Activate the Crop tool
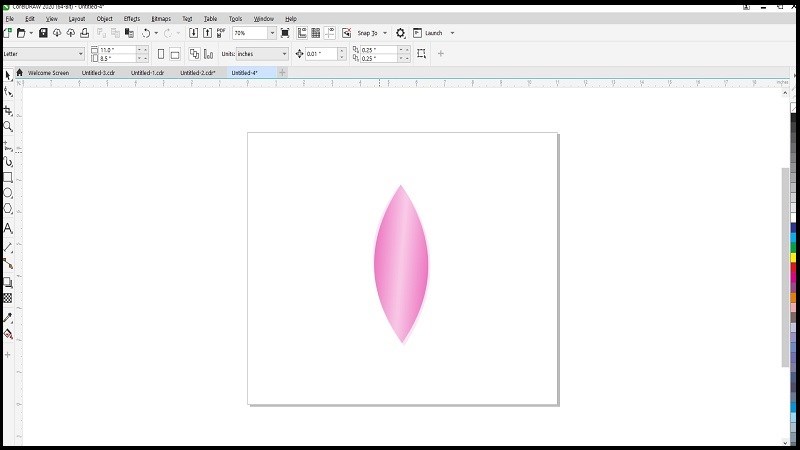Image resolution: width=800 pixels, height=450 pixels. point(8,110)
